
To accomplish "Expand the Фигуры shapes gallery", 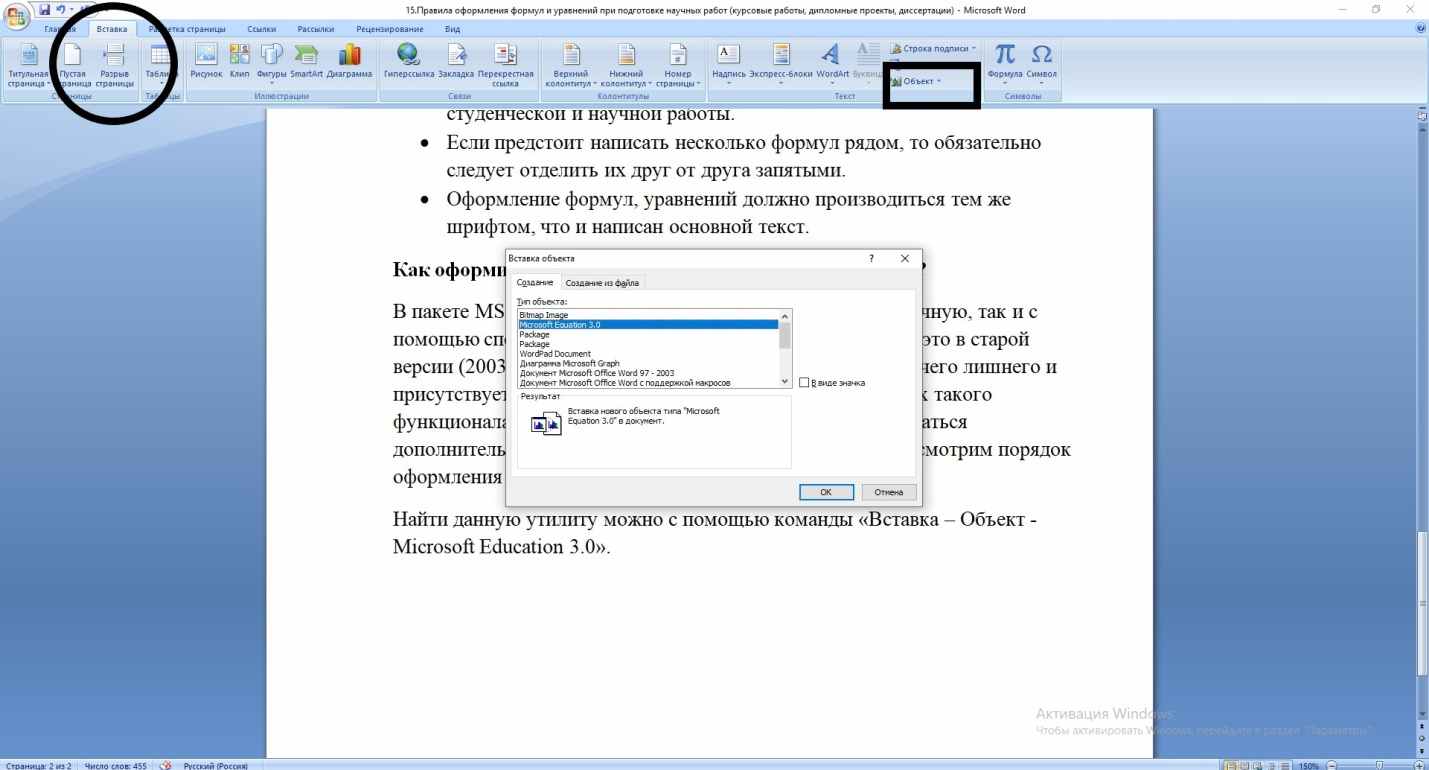I will [x=271, y=62].
